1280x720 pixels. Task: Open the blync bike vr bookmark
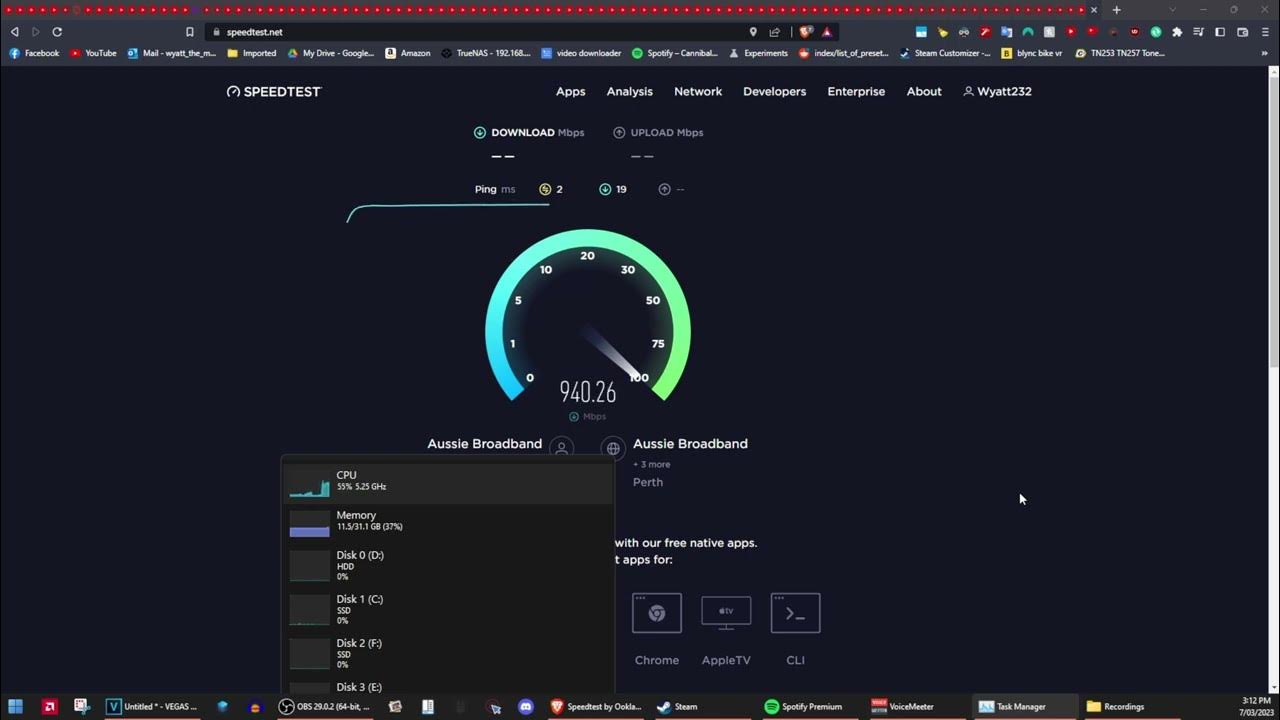pyautogui.click(x=1032, y=53)
